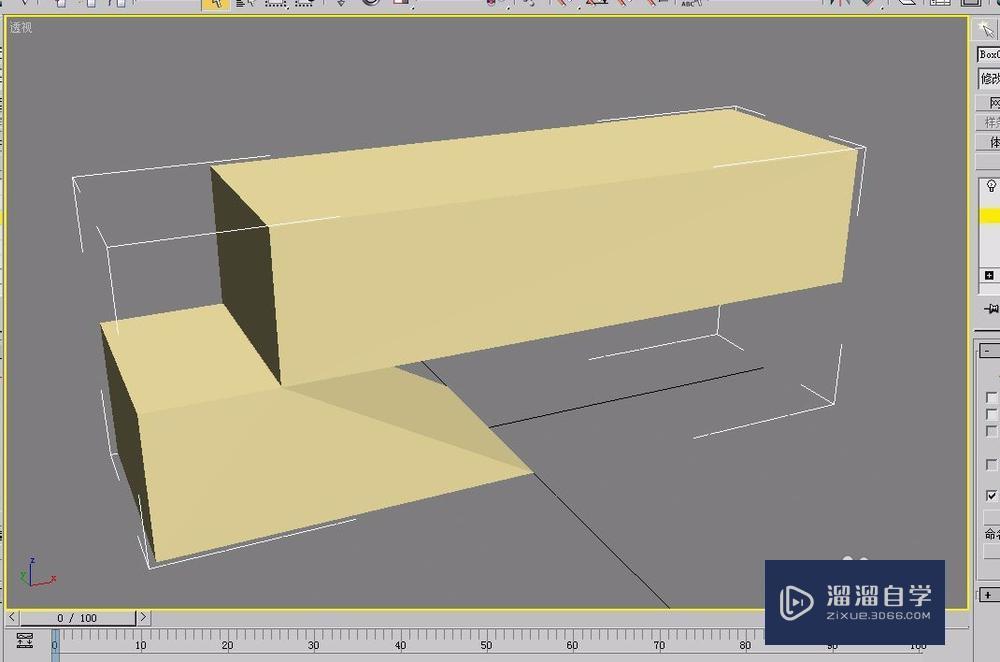Click the time slider left arrow
Viewport: 1000px width, 662px height.
click(10, 618)
